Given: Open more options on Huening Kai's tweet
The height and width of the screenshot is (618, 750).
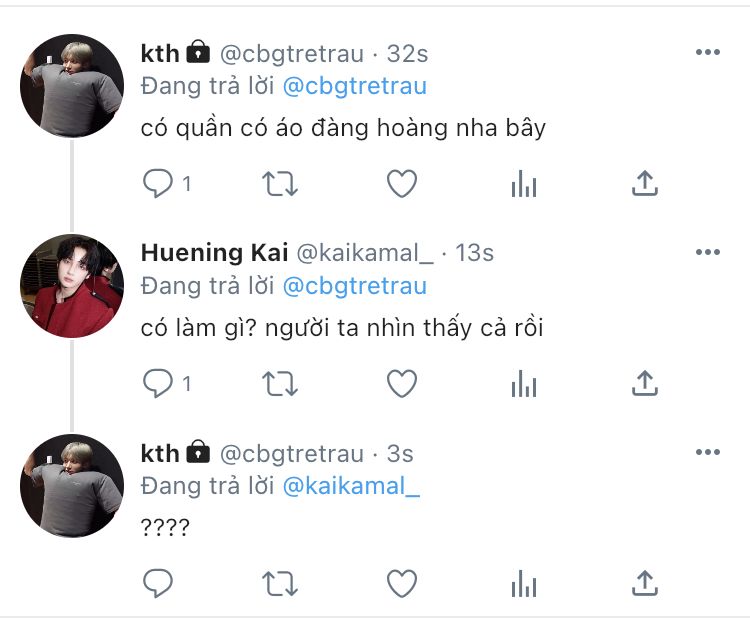Looking at the screenshot, I should (708, 252).
